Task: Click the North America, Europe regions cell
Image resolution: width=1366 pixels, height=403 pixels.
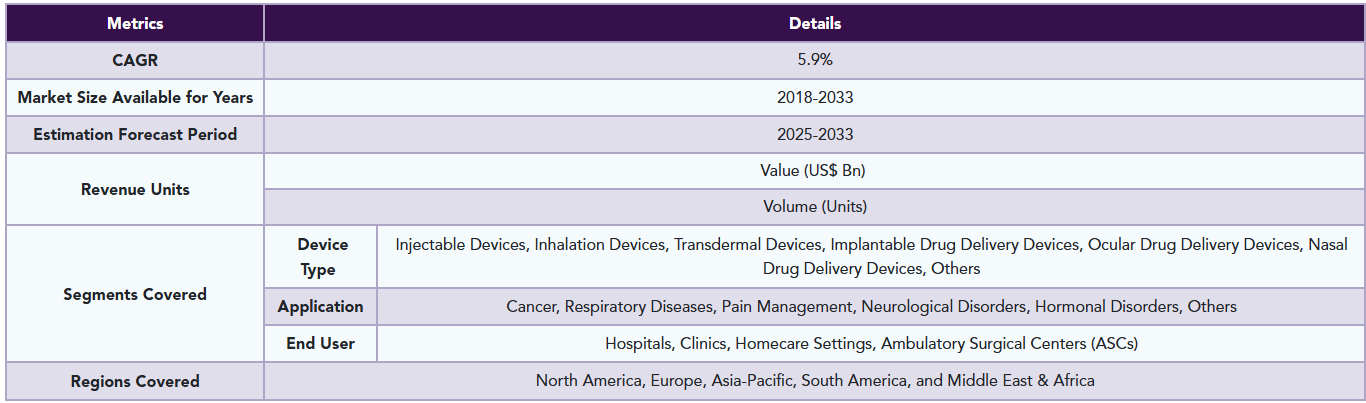Action: (815, 380)
